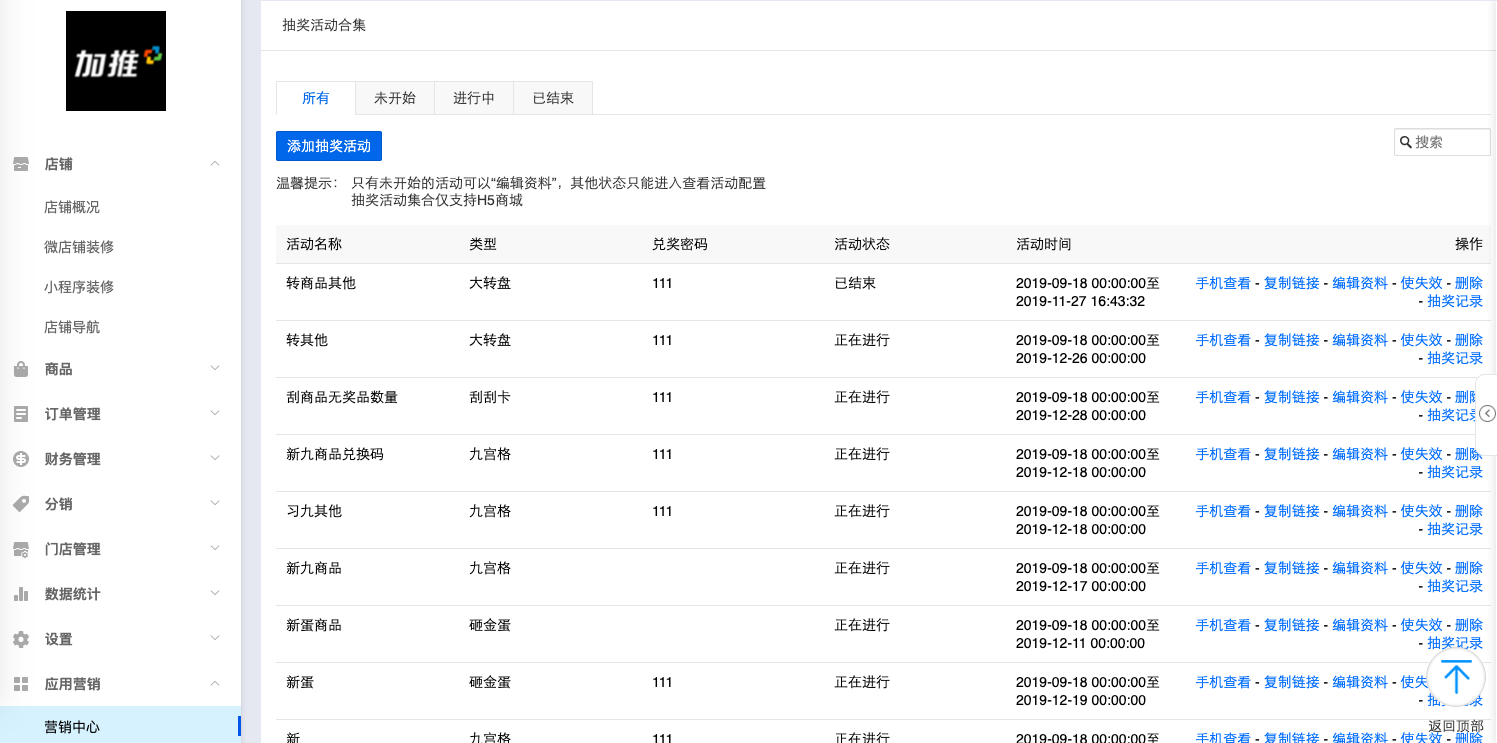Open 店铺概况 in sidebar
This screenshot has width=1497, height=743.
(72, 207)
